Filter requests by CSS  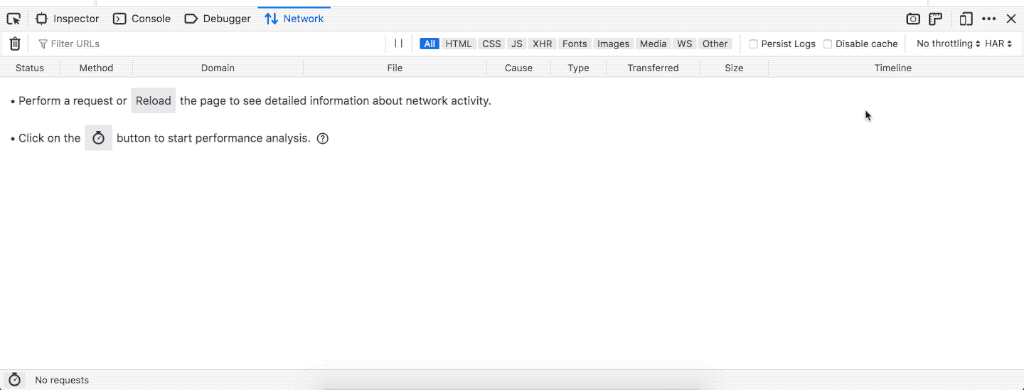point(492,44)
